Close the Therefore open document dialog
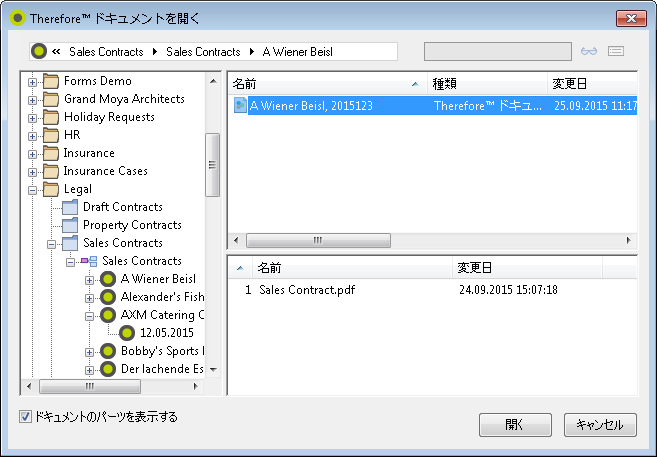 (x=631, y=18)
